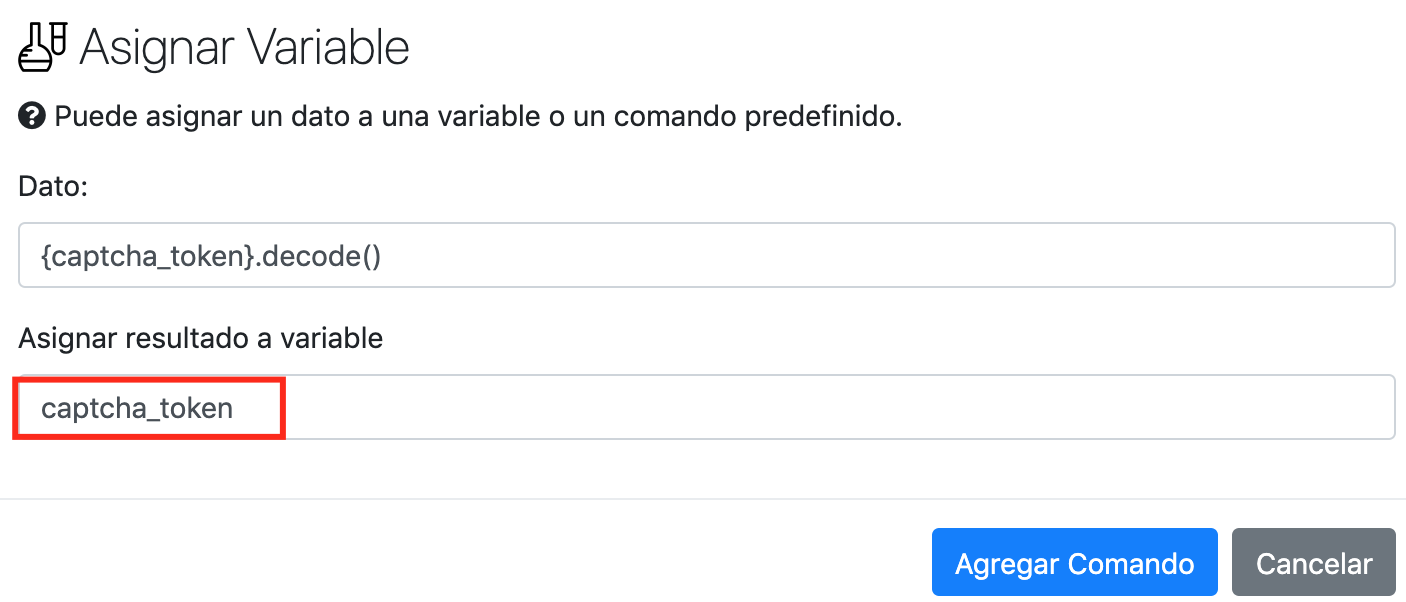Dismiss the dialog using Cancelar

[x=1314, y=562]
